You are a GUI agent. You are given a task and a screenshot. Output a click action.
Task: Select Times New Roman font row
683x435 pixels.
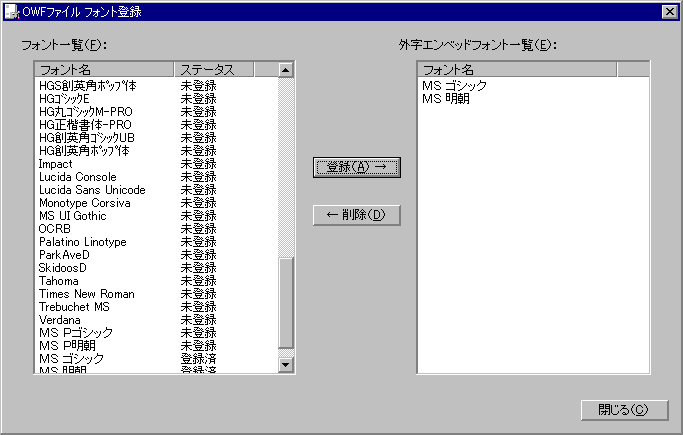[87, 294]
